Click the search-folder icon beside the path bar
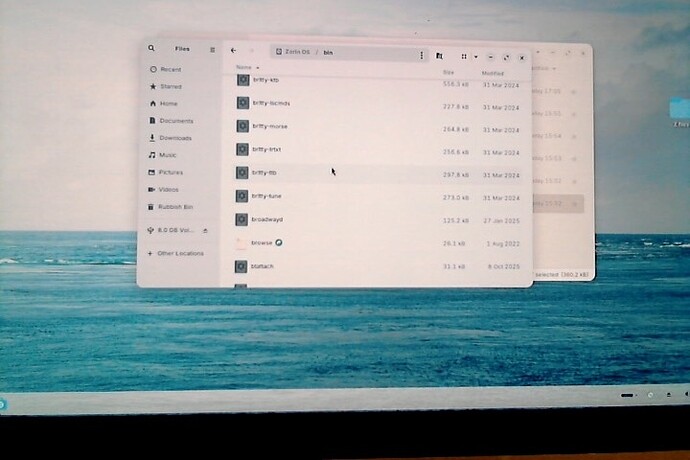Image resolution: width=690 pixels, height=460 pixels. coord(439,56)
